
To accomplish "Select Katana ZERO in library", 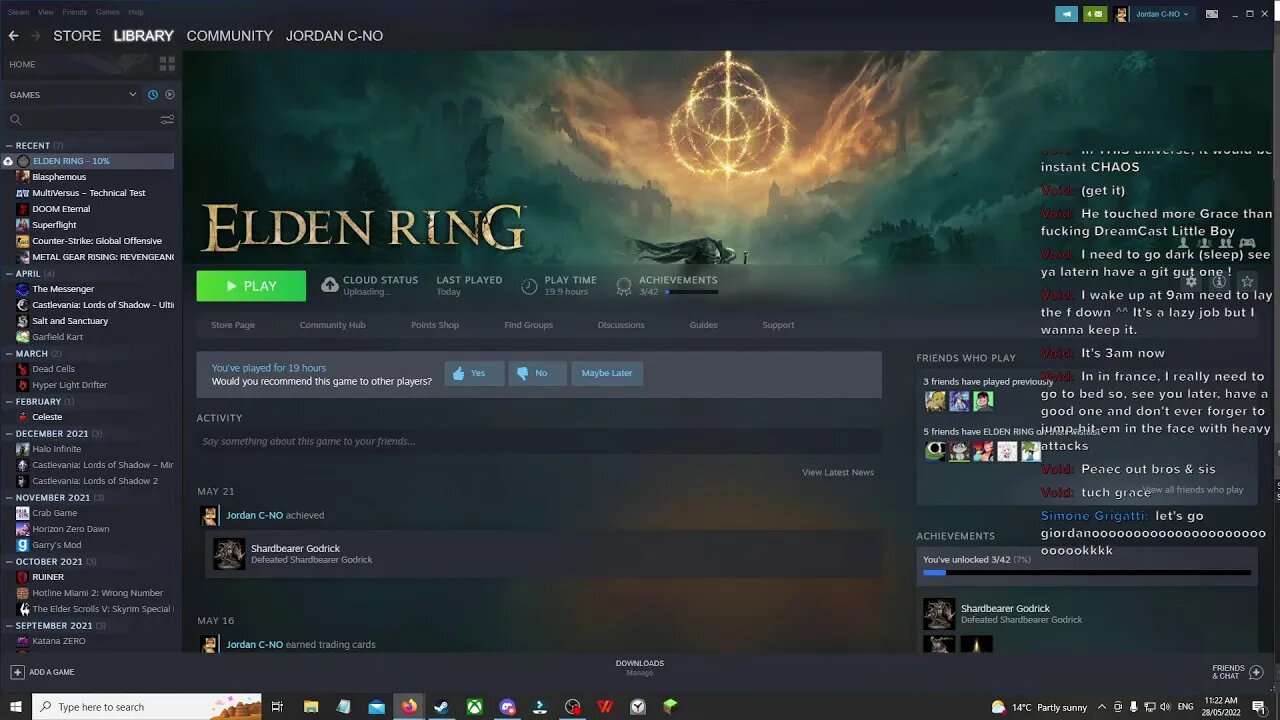I will 59,641.
